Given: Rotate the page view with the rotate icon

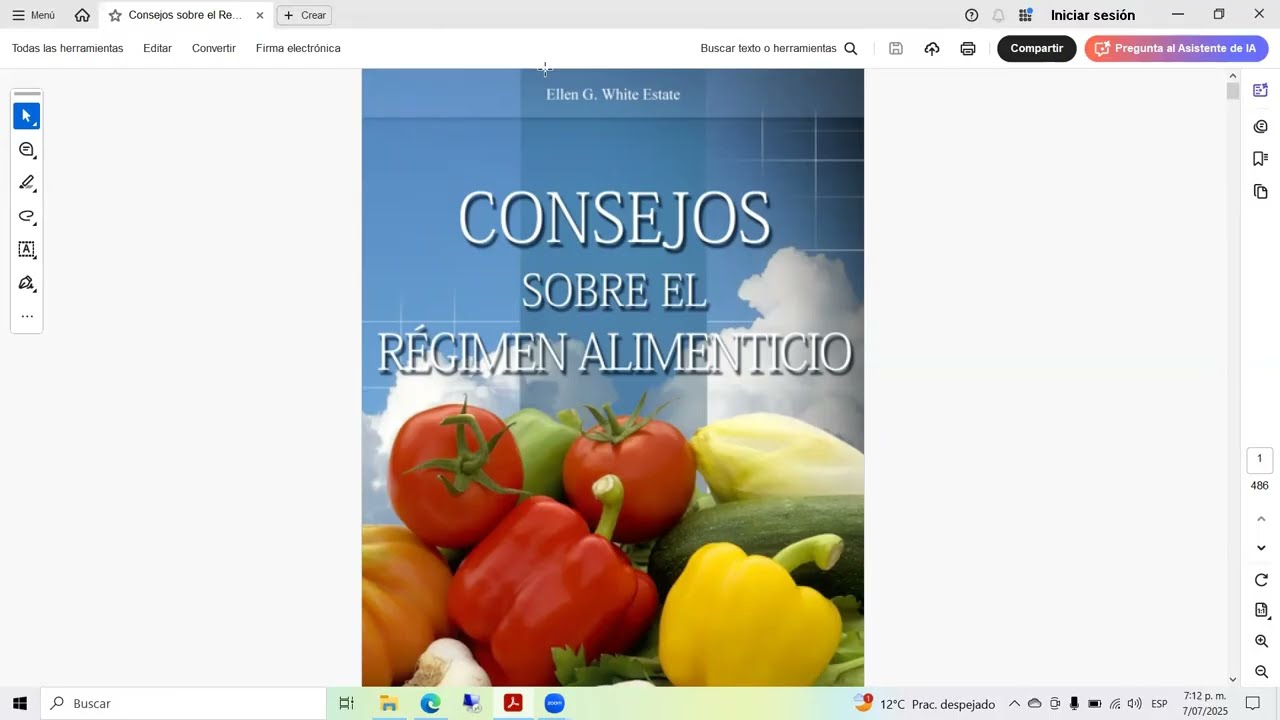Looking at the screenshot, I should tap(1261, 580).
